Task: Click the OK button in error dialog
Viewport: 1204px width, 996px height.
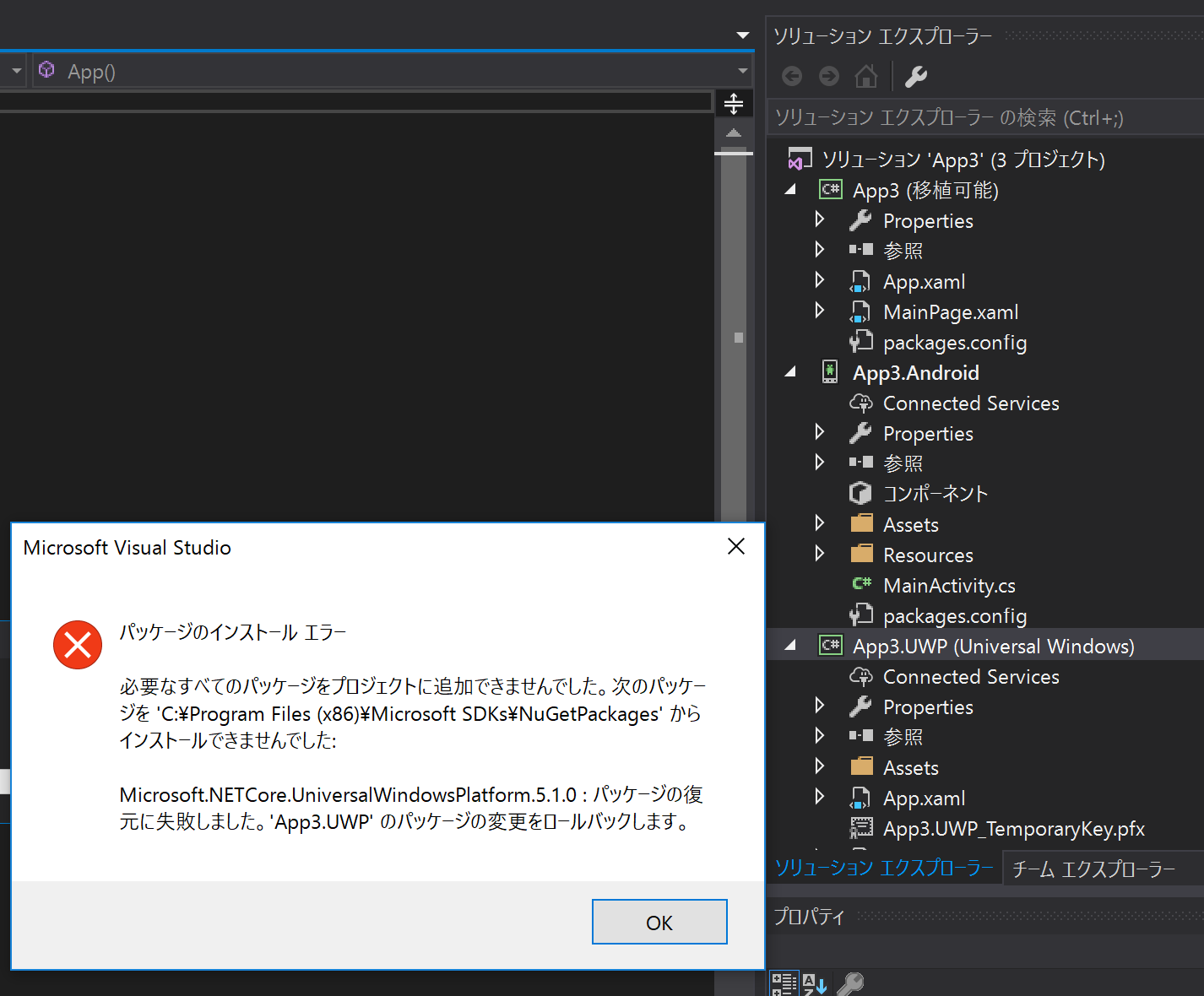Action: (x=659, y=922)
